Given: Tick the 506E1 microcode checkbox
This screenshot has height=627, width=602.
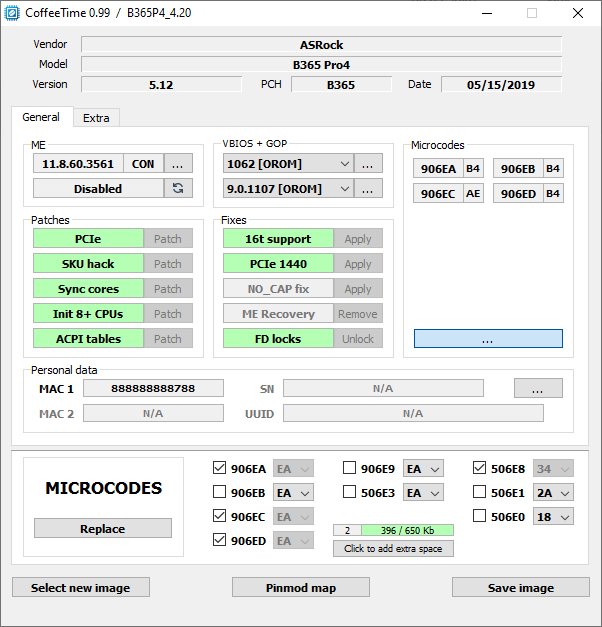Looking at the screenshot, I should pos(479,492).
